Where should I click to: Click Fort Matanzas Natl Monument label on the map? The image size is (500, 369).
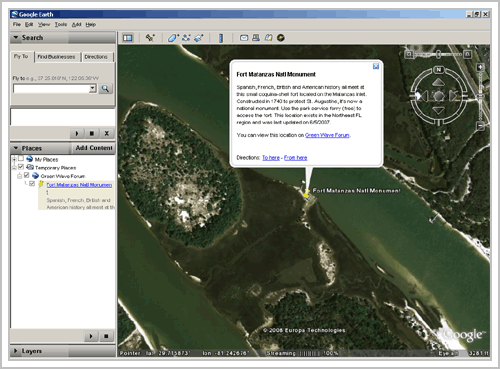tap(356, 191)
